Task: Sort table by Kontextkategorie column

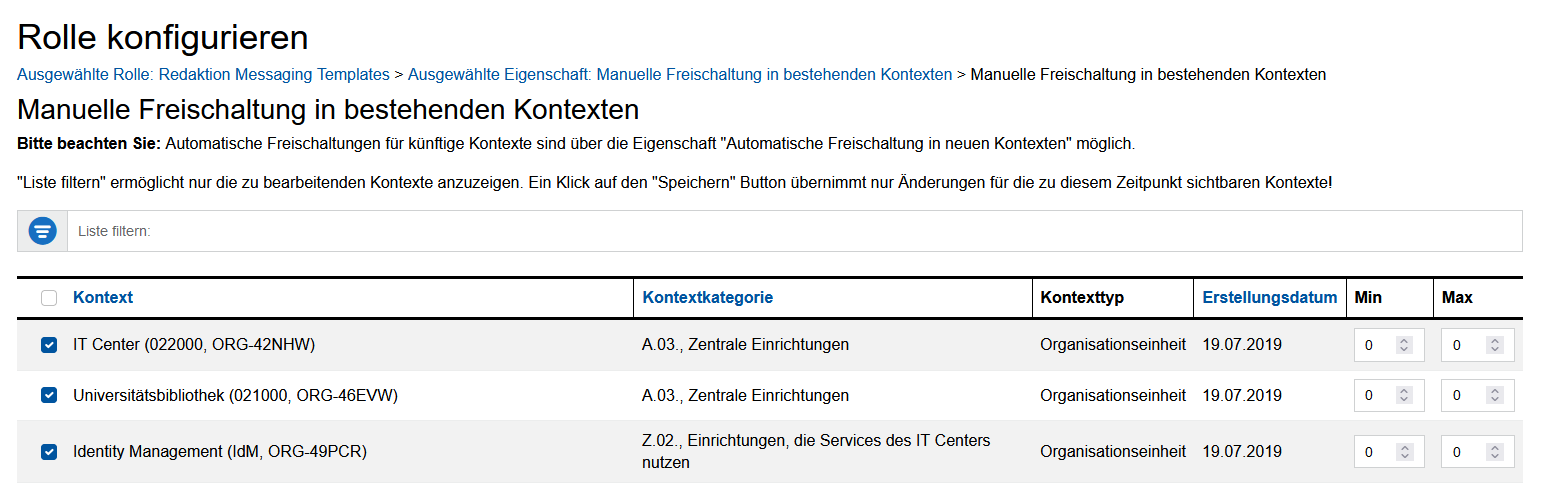Action: pyautogui.click(x=707, y=297)
